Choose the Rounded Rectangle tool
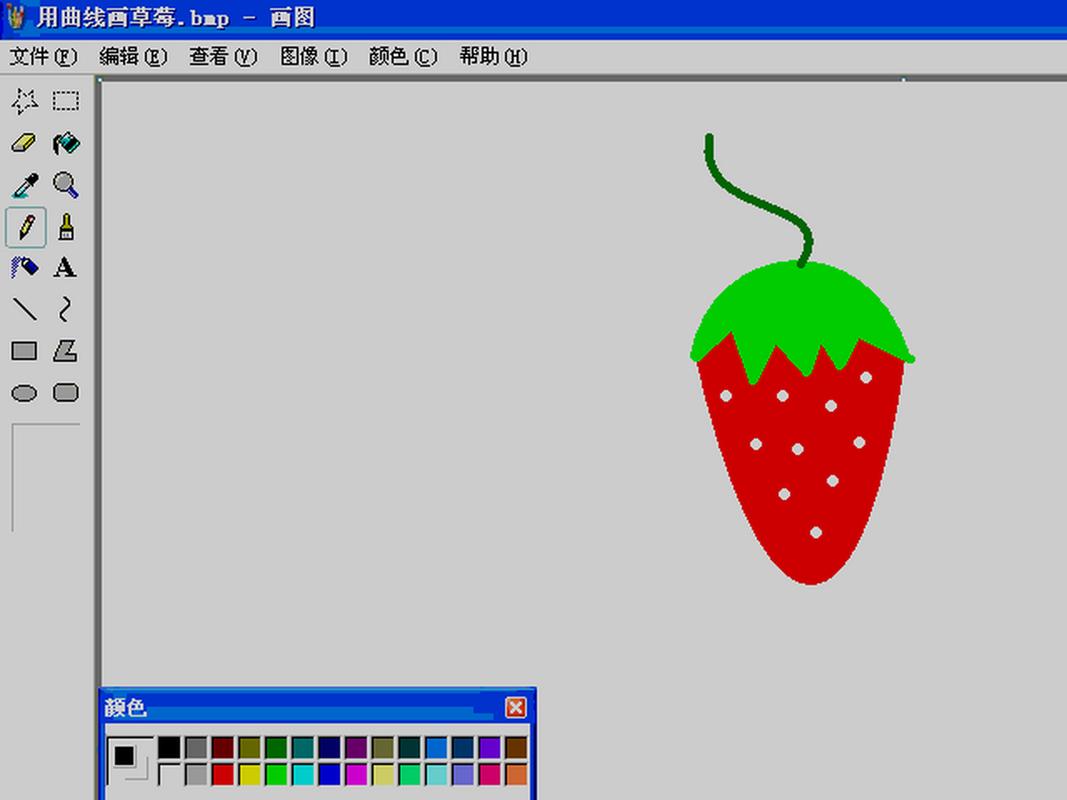 tap(64, 392)
